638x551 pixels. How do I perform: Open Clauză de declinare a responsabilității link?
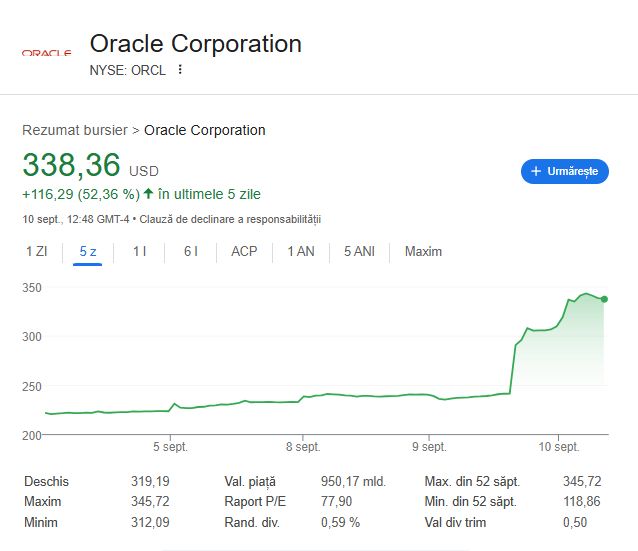[230, 219]
